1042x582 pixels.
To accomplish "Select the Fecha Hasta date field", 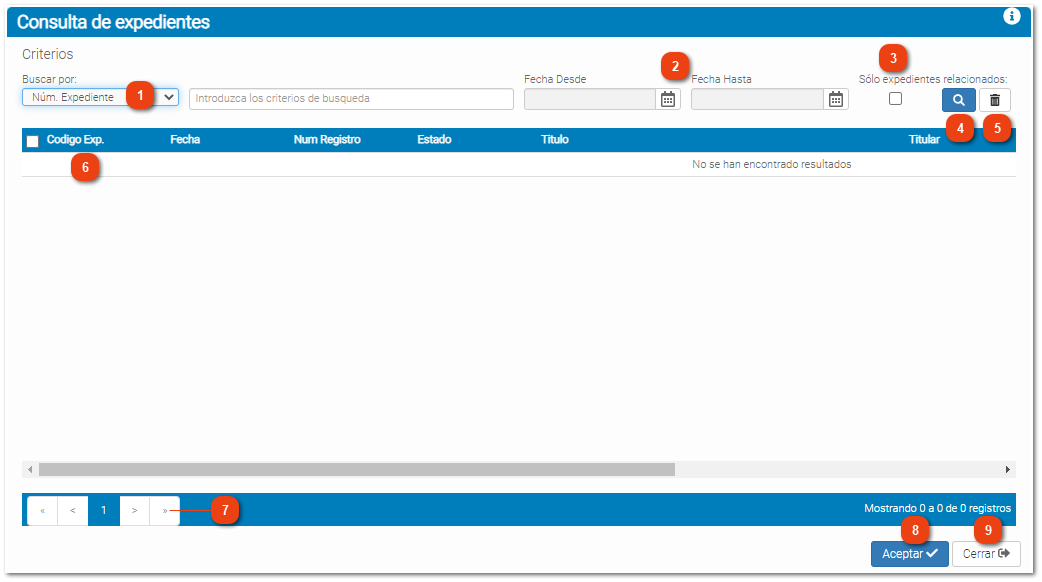I will [758, 99].
